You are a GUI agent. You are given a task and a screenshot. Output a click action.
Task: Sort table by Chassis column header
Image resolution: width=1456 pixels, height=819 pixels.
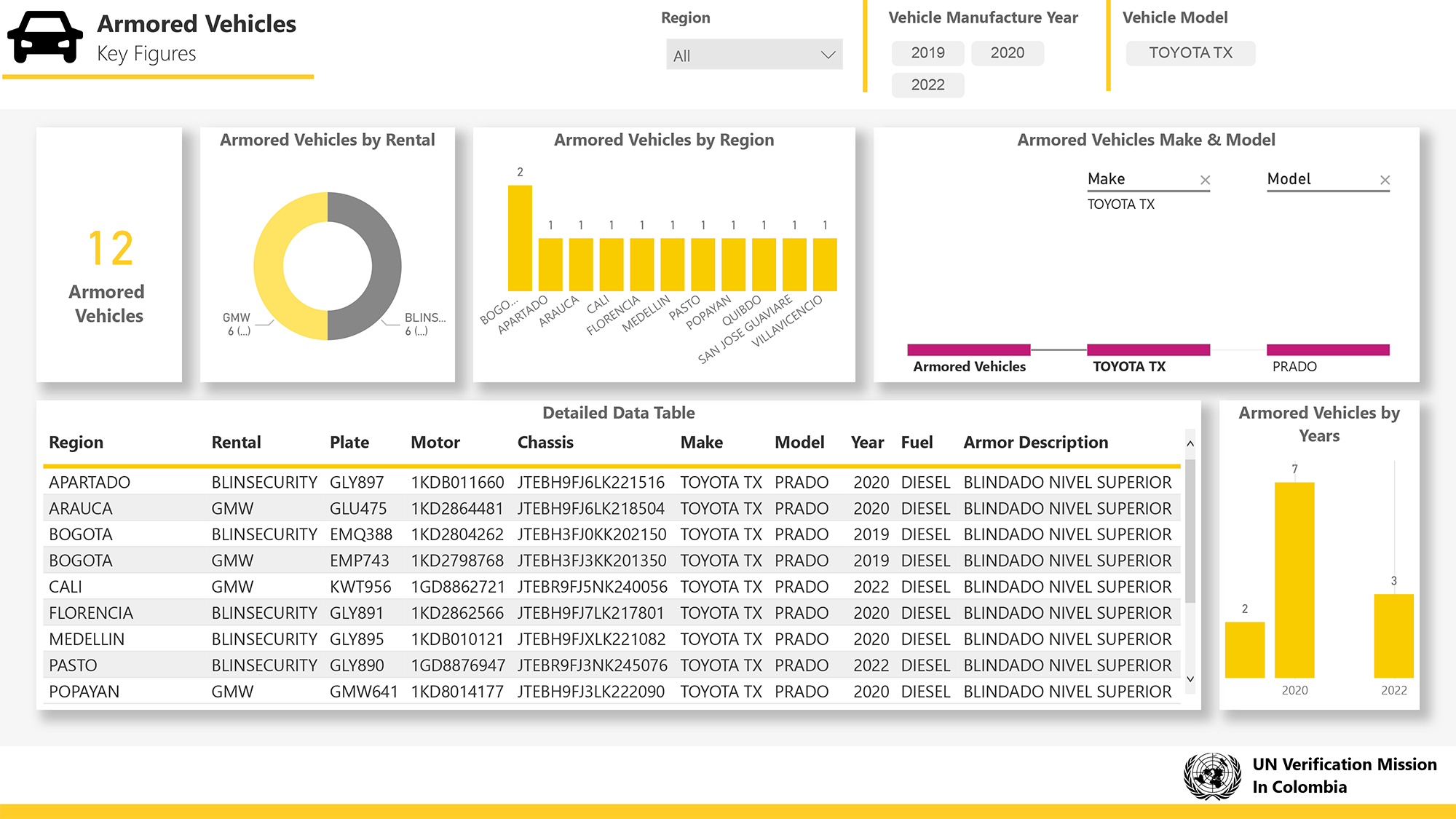coord(545,443)
